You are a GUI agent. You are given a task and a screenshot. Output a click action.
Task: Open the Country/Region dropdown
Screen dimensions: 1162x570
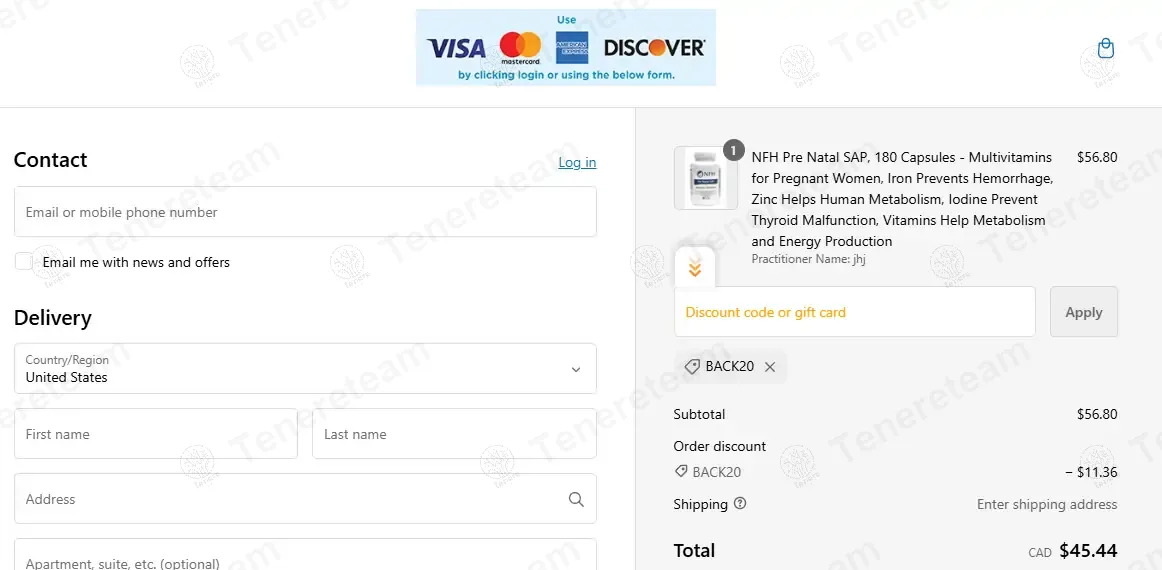tap(305, 368)
